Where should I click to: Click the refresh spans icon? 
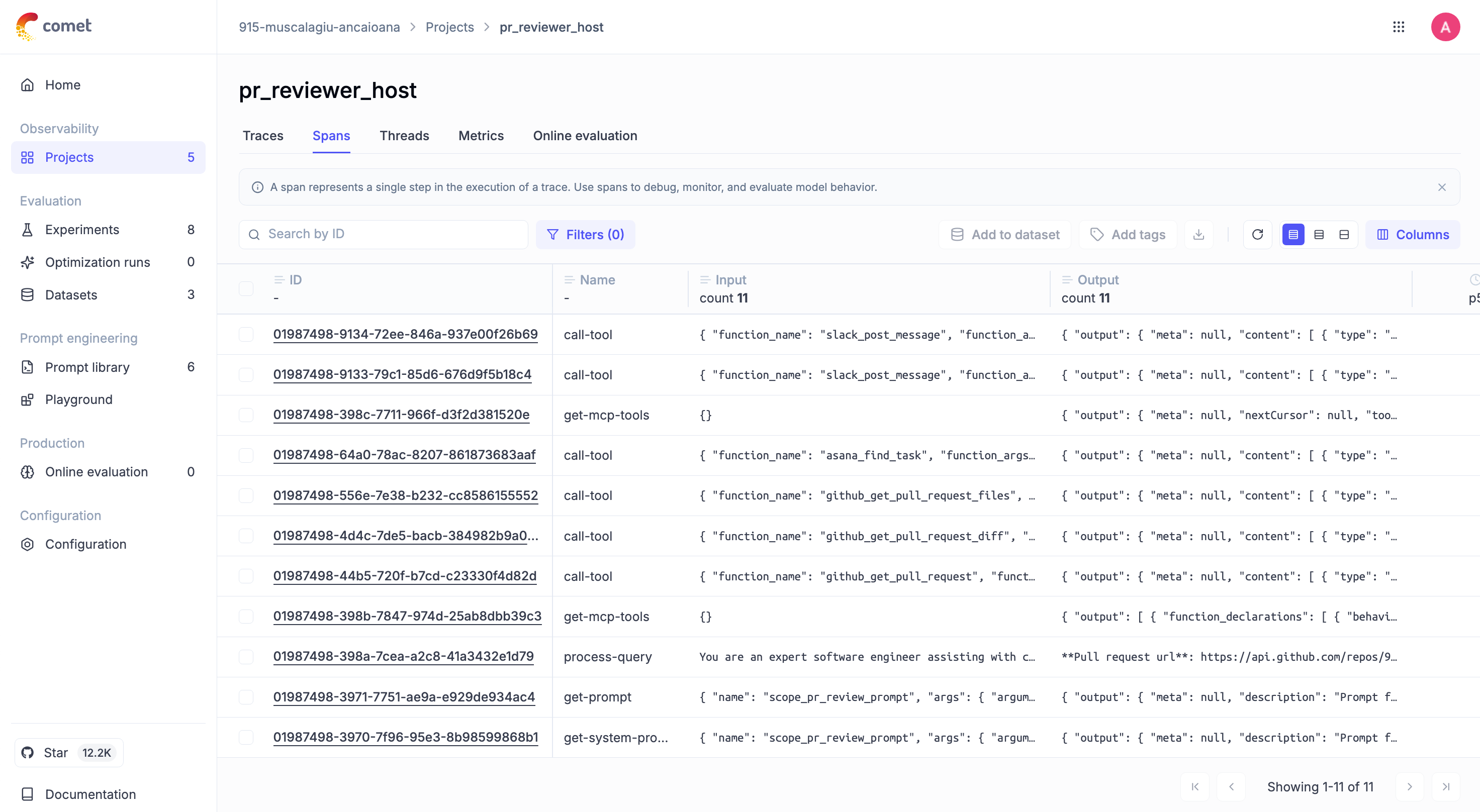pyautogui.click(x=1257, y=234)
